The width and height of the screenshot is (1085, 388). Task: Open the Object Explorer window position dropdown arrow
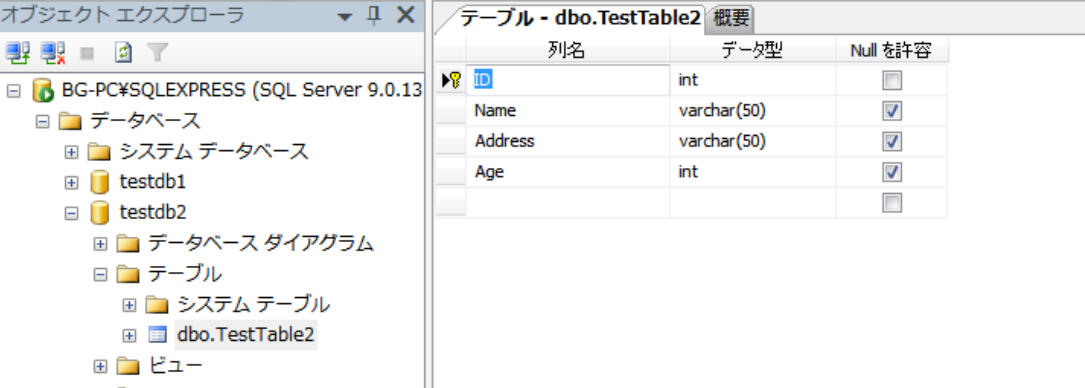(x=345, y=17)
